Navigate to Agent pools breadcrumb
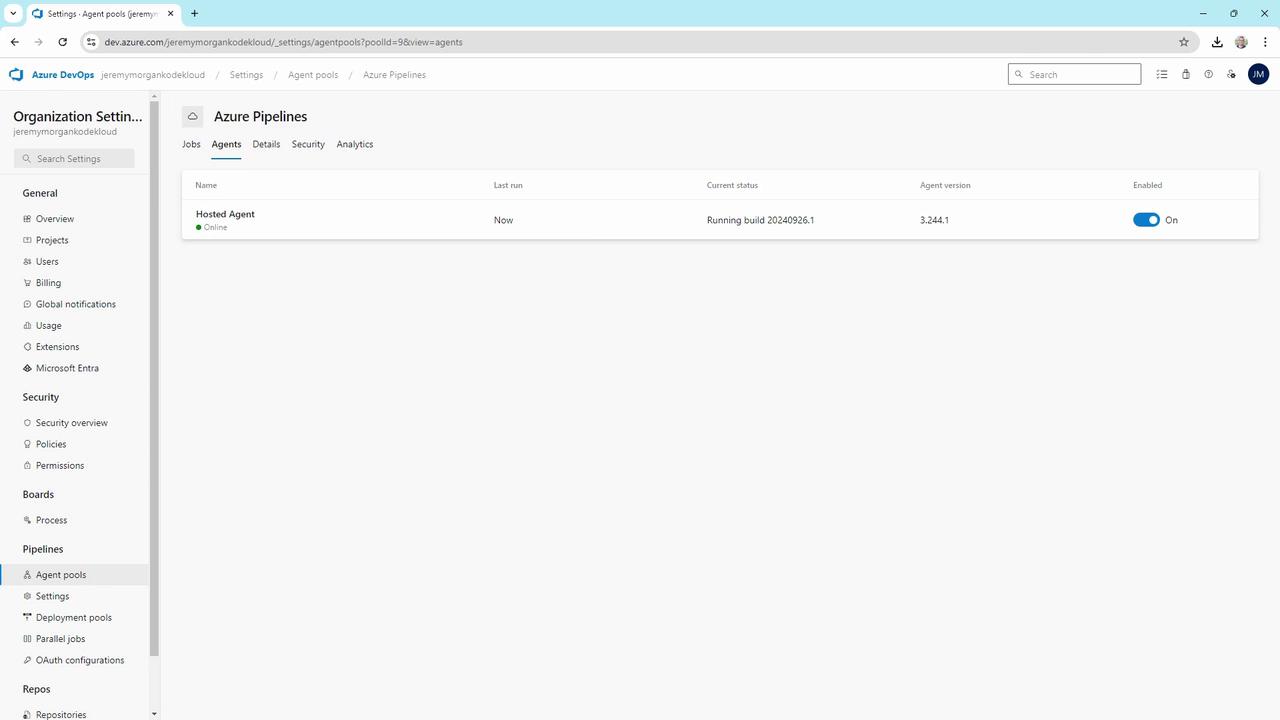 [x=313, y=75]
